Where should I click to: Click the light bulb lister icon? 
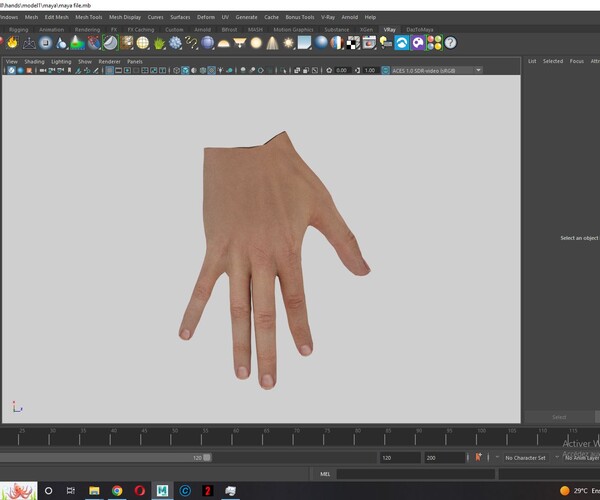386,43
